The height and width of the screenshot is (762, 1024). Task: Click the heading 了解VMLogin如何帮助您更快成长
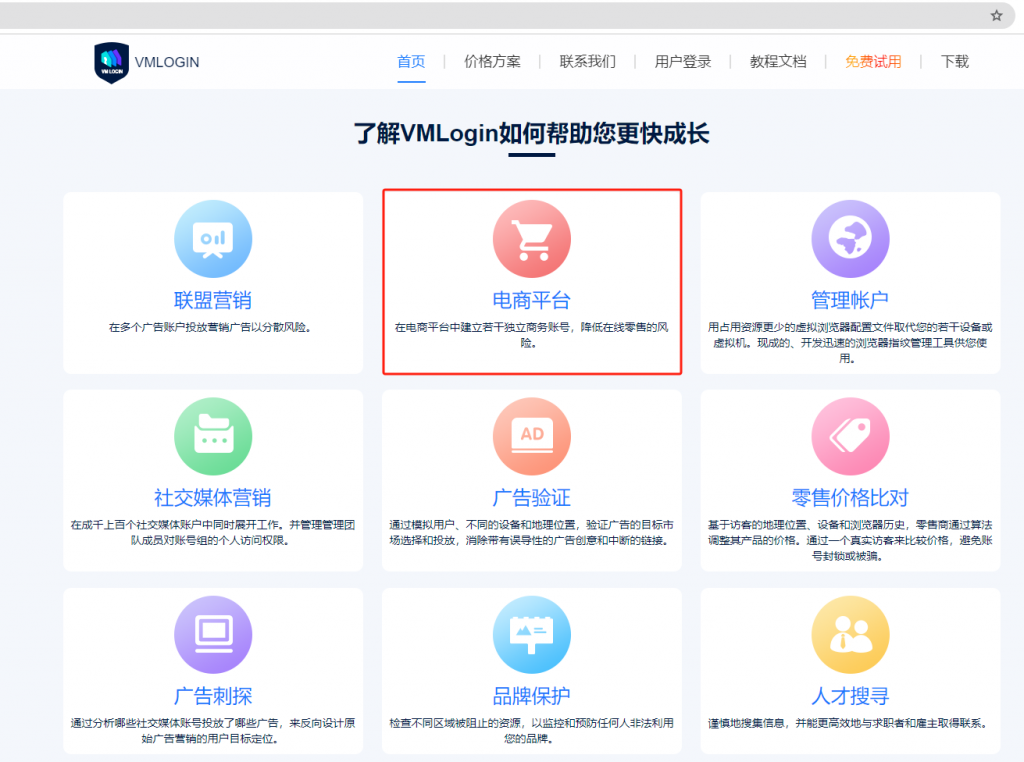[532, 133]
